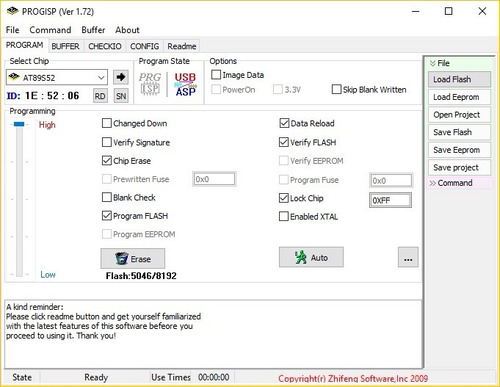Enable Verify Signature checkbox
Screen dimensions: 500x387
(x=107, y=142)
